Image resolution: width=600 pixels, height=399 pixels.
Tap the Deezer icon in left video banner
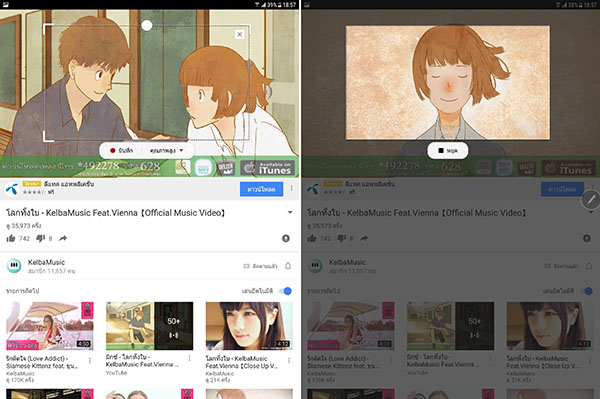[226, 168]
